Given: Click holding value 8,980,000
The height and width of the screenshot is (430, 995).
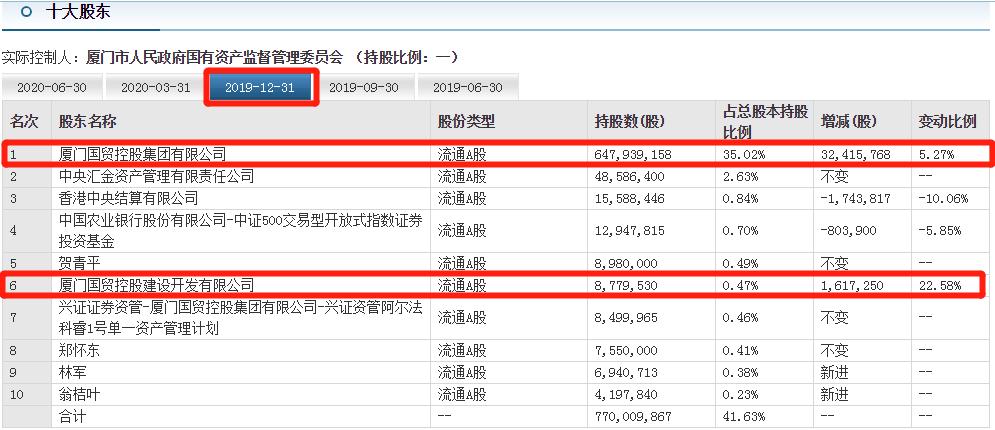Looking at the screenshot, I should 626,263.
